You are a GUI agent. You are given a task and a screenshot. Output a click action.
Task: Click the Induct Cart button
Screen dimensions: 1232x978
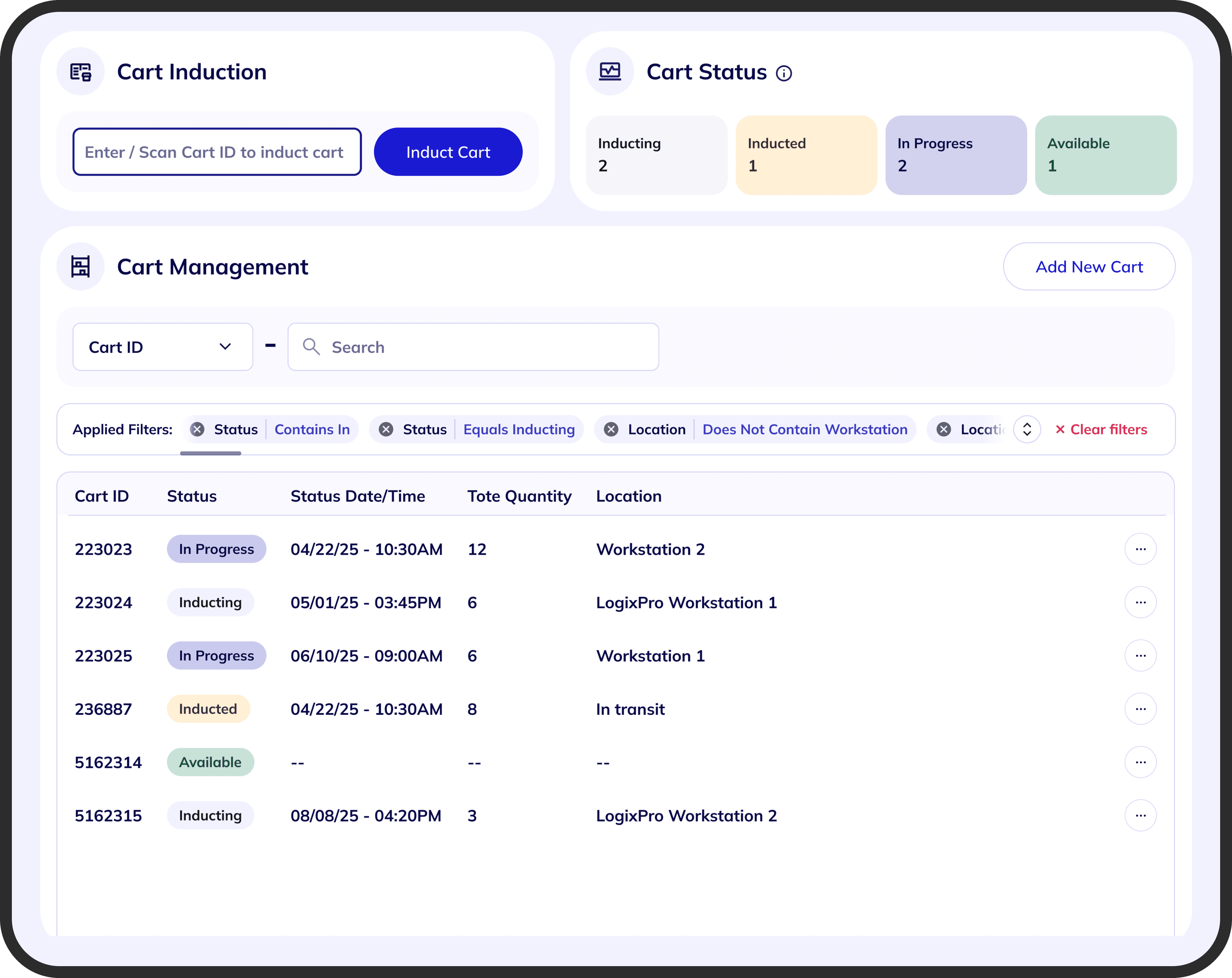pos(448,152)
